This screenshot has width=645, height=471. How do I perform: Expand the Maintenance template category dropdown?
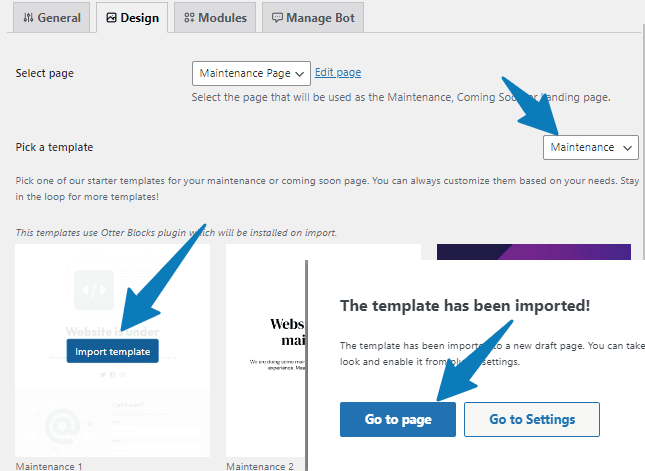point(590,147)
